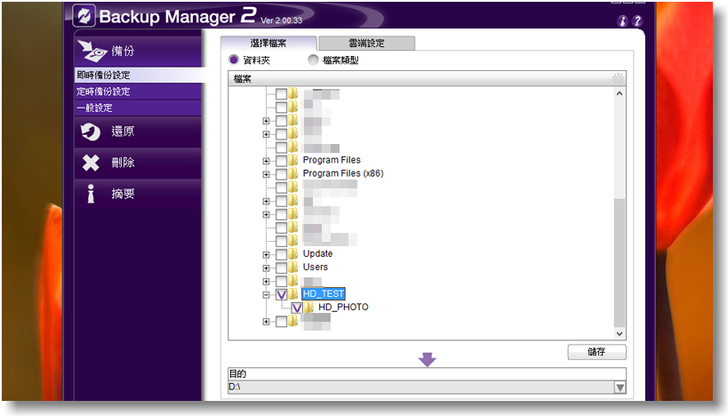728x416 pixels.
Task: Click the HD_PHOTO folder icon
Action: (x=309, y=307)
